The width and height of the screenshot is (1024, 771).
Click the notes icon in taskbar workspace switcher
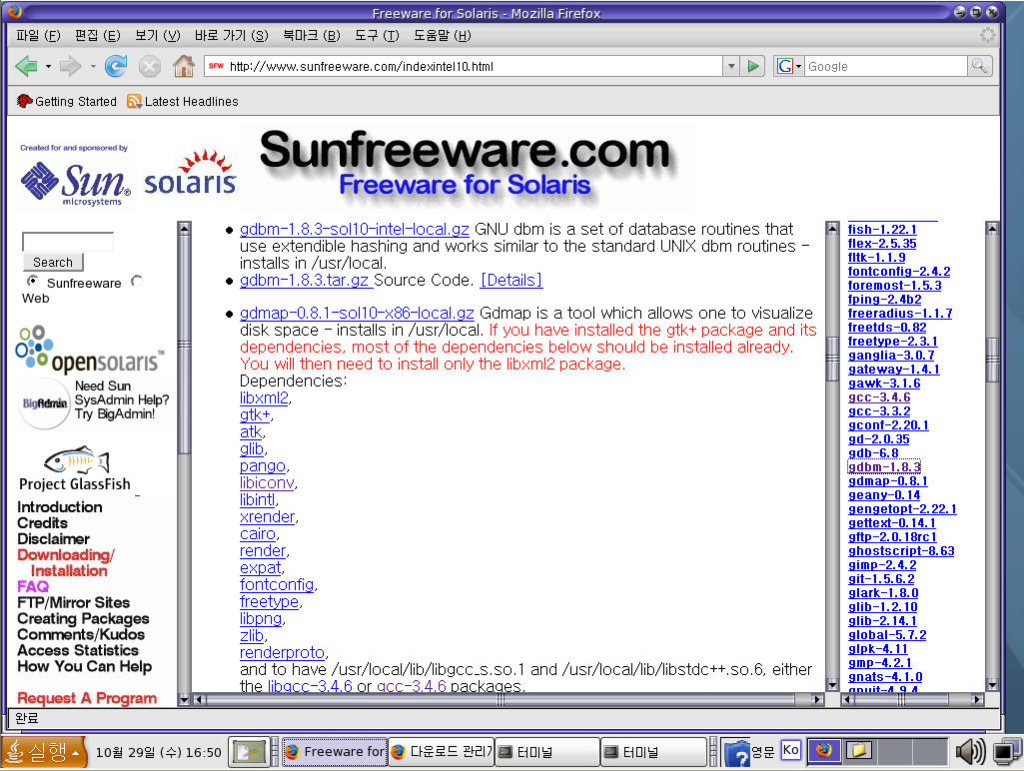[858, 751]
